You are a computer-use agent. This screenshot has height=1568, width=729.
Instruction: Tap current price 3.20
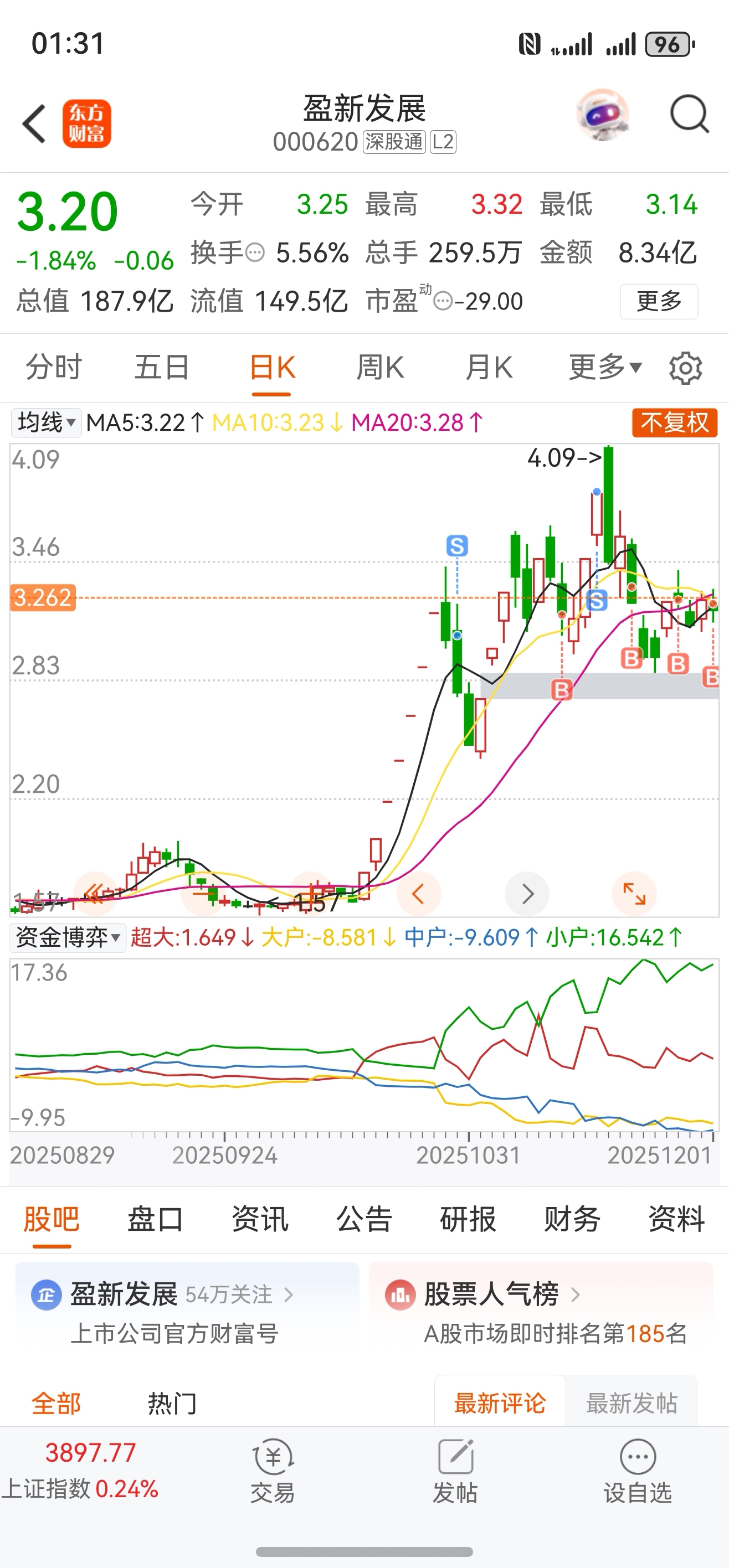pyautogui.click(x=68, y=212)
